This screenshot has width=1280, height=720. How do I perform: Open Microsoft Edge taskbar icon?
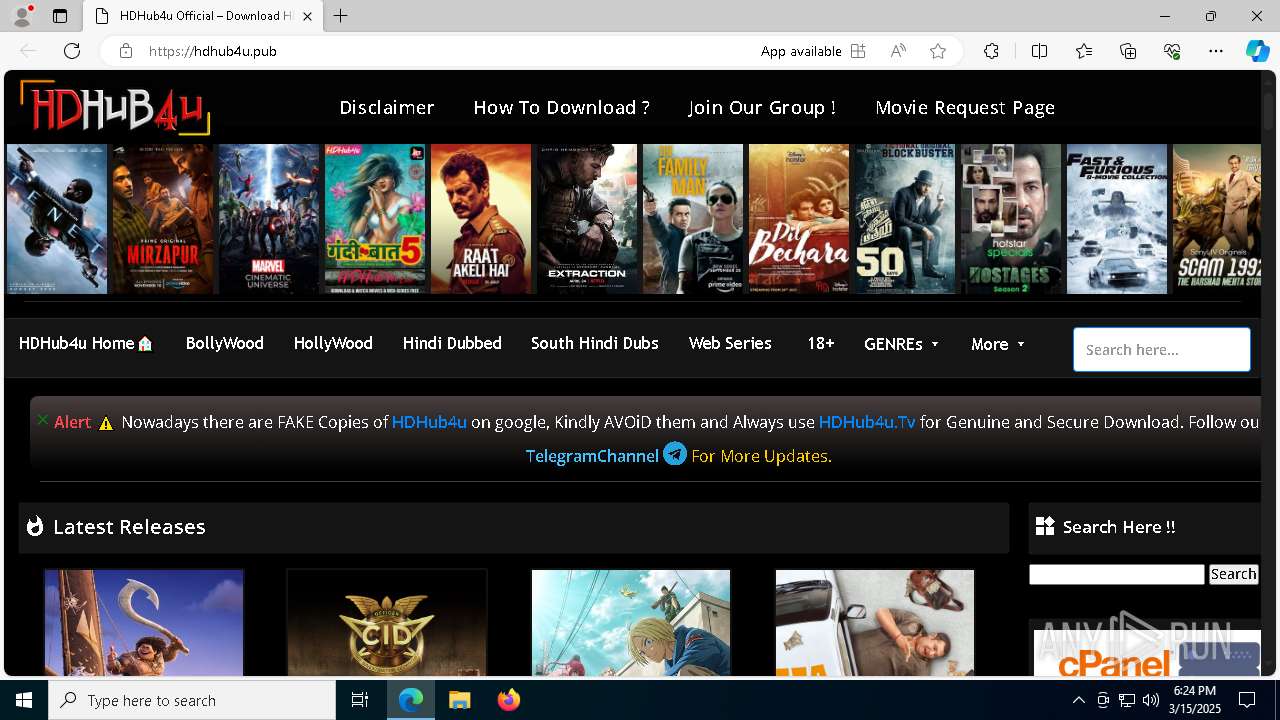click(411, 700)
